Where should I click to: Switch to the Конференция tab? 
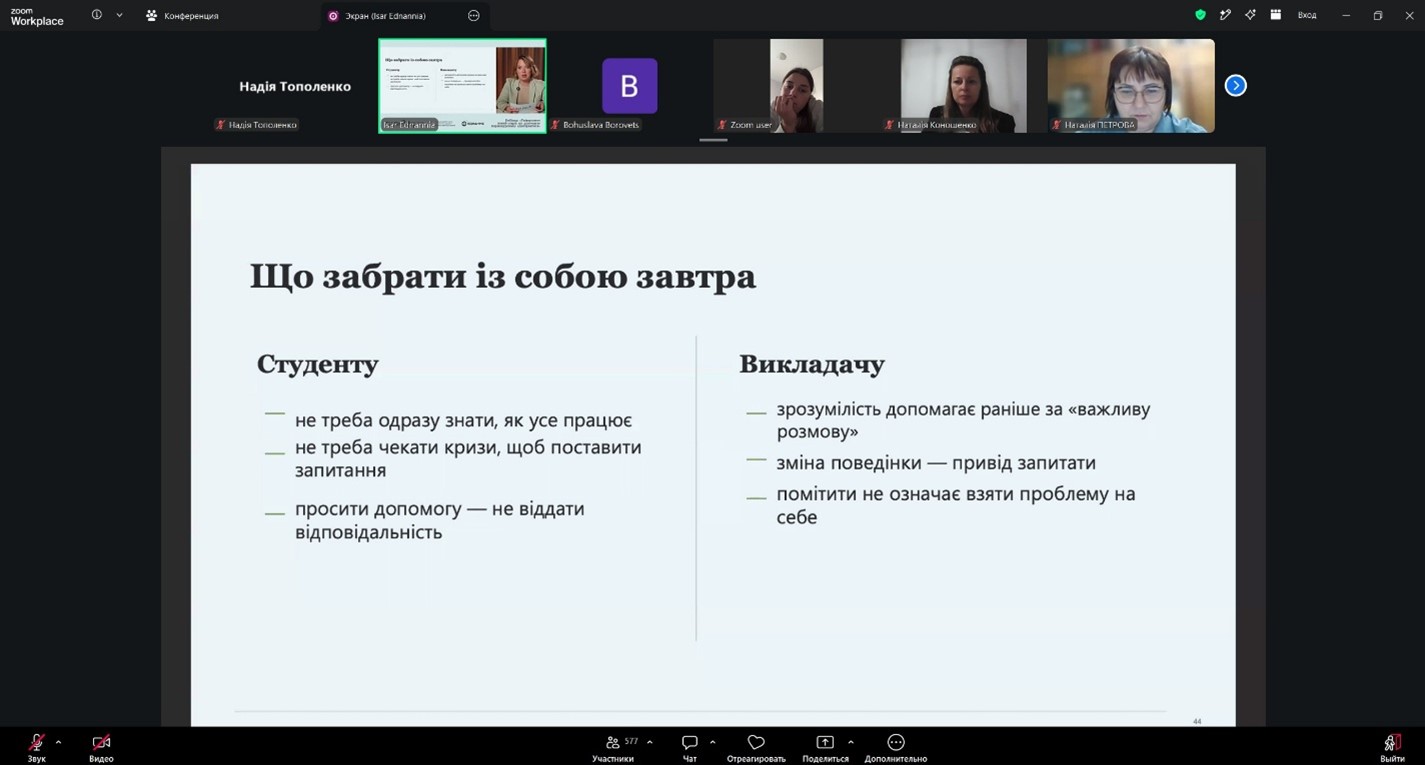tap(182, 16)
